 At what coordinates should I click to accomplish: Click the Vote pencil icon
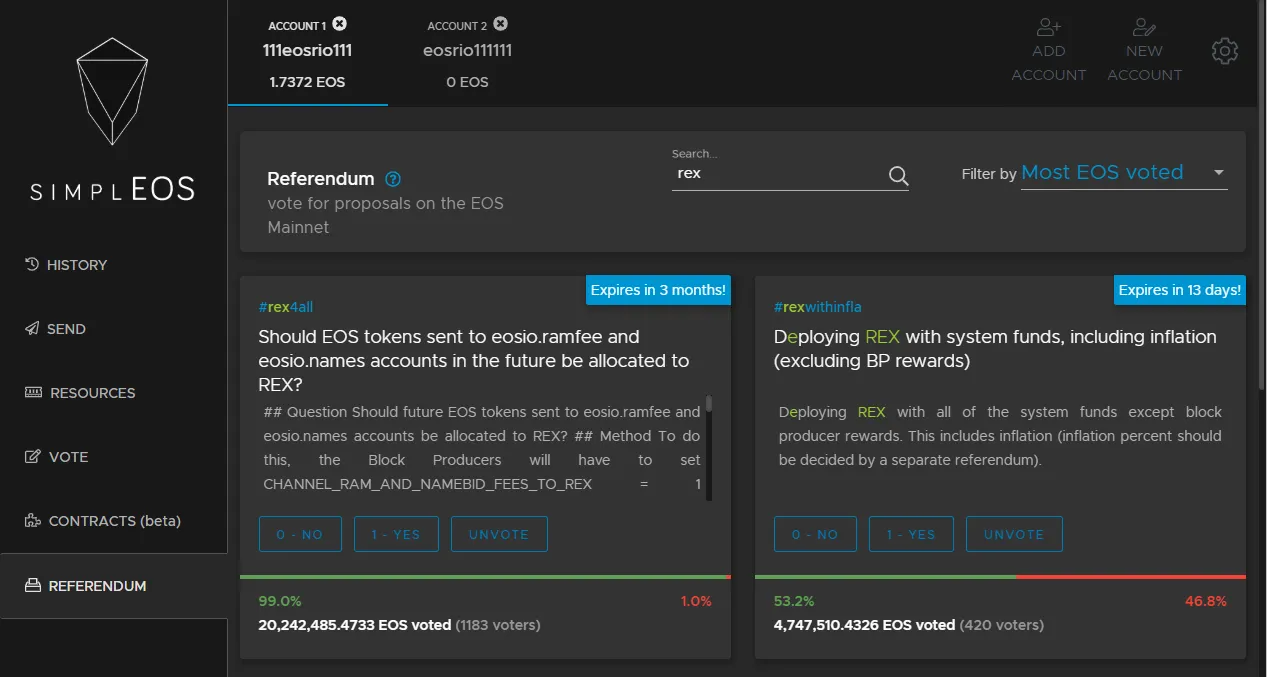32,456
